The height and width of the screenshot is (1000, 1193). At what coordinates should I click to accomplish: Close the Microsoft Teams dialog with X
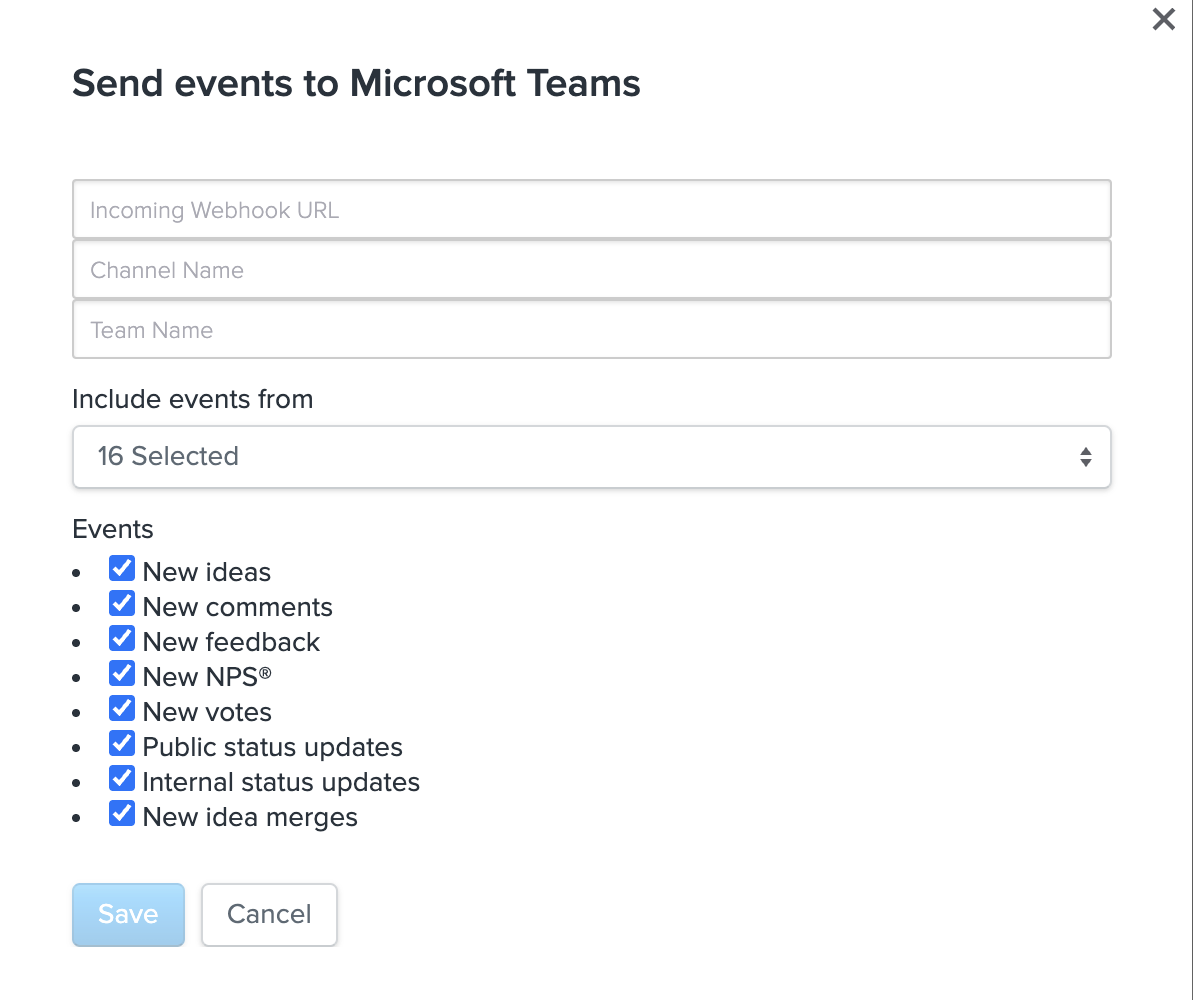click(1163, 19)
